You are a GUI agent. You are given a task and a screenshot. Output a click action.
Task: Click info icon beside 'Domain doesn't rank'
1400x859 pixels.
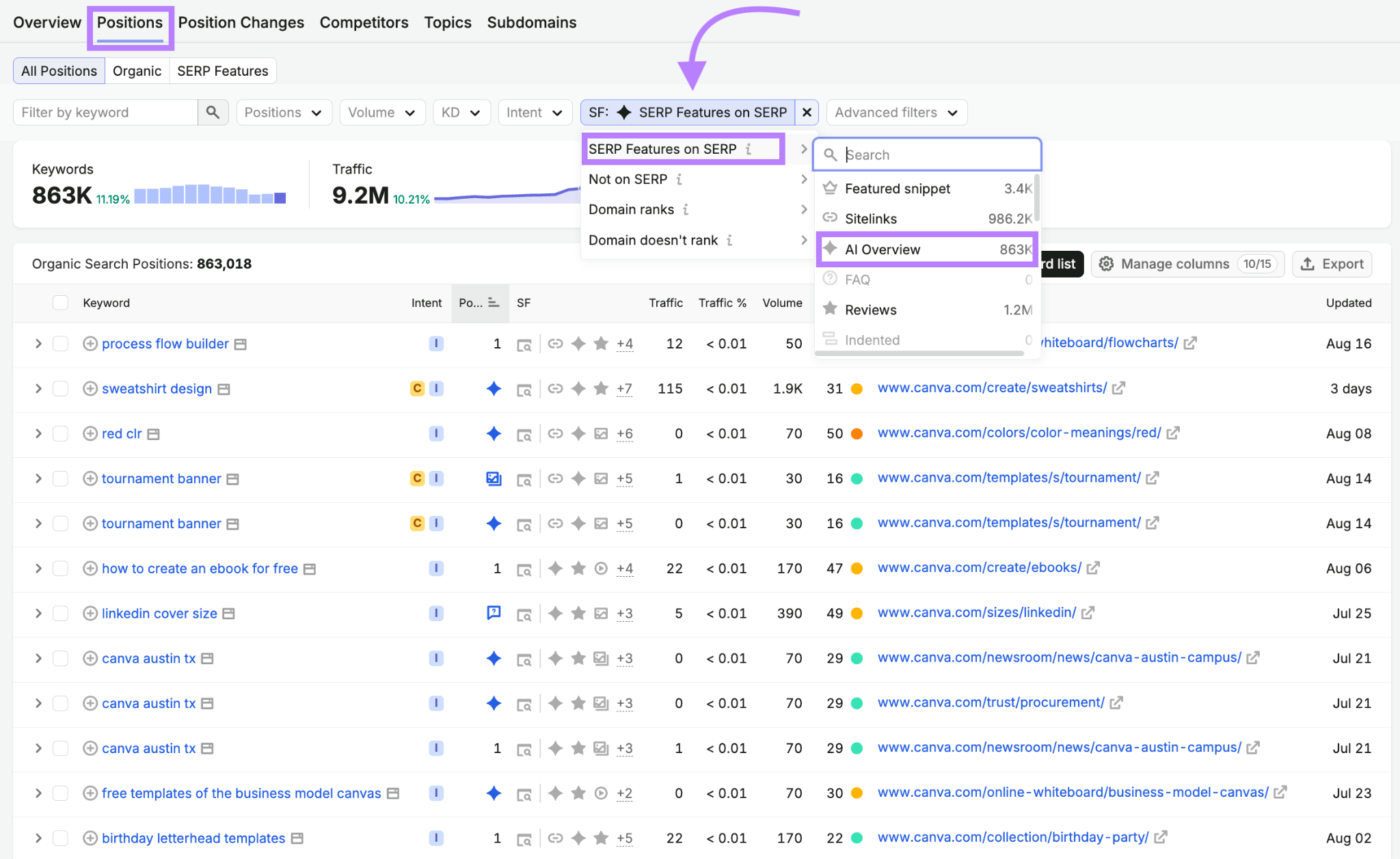[x=729, y=240]
